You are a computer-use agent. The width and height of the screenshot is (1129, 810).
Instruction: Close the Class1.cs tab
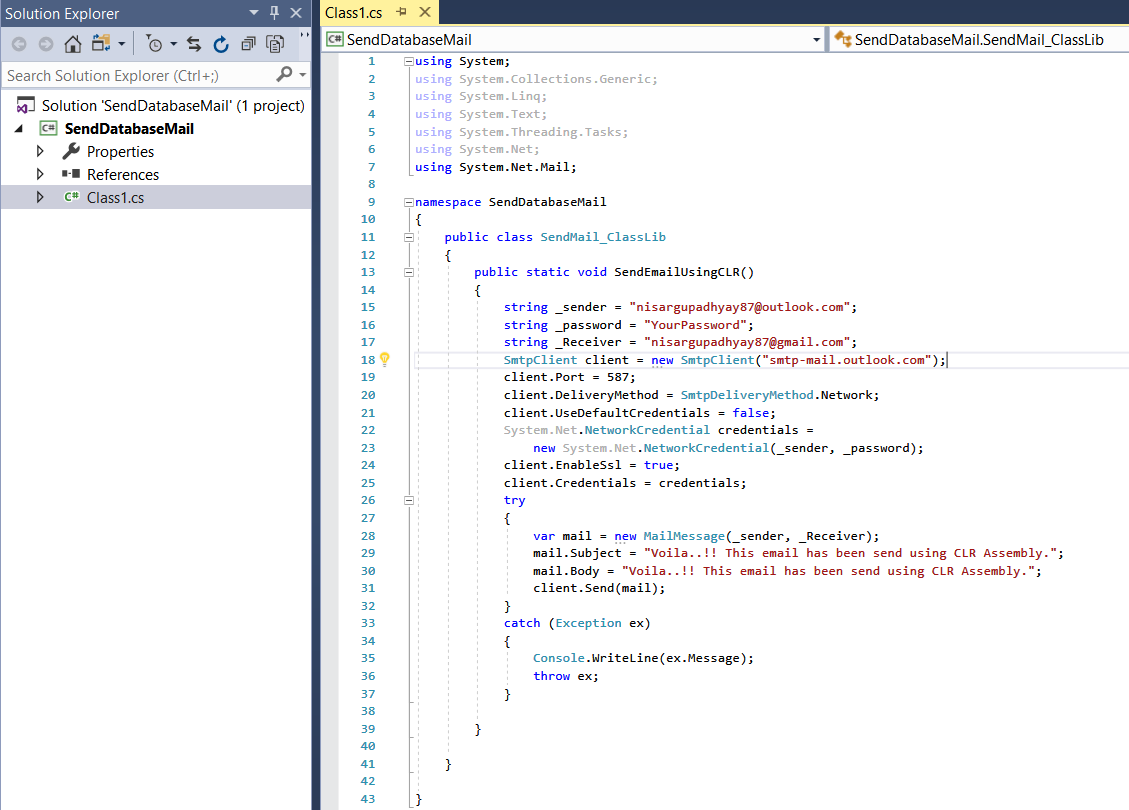425,13
